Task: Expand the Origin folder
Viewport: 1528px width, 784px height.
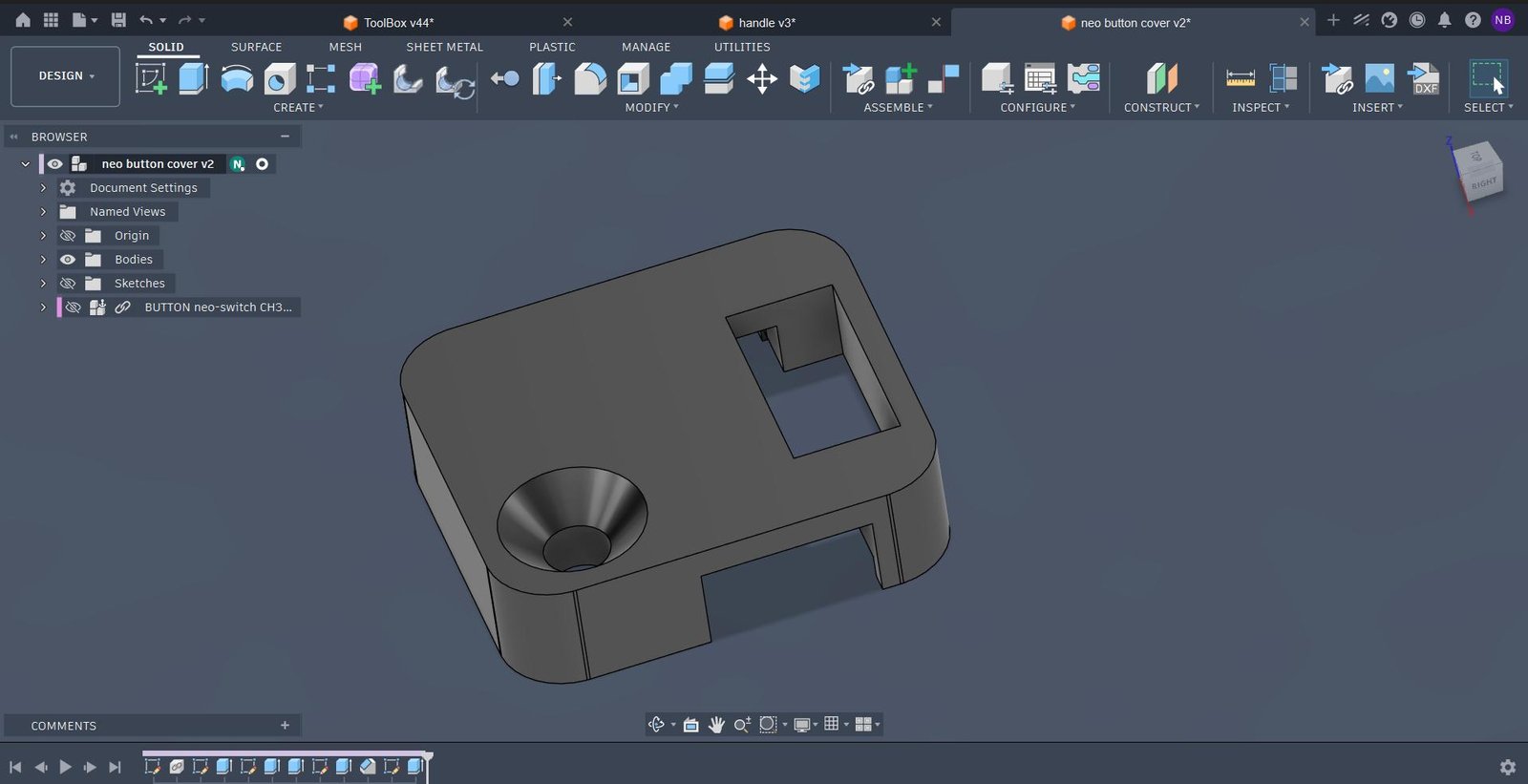Action: coord(43,236)
